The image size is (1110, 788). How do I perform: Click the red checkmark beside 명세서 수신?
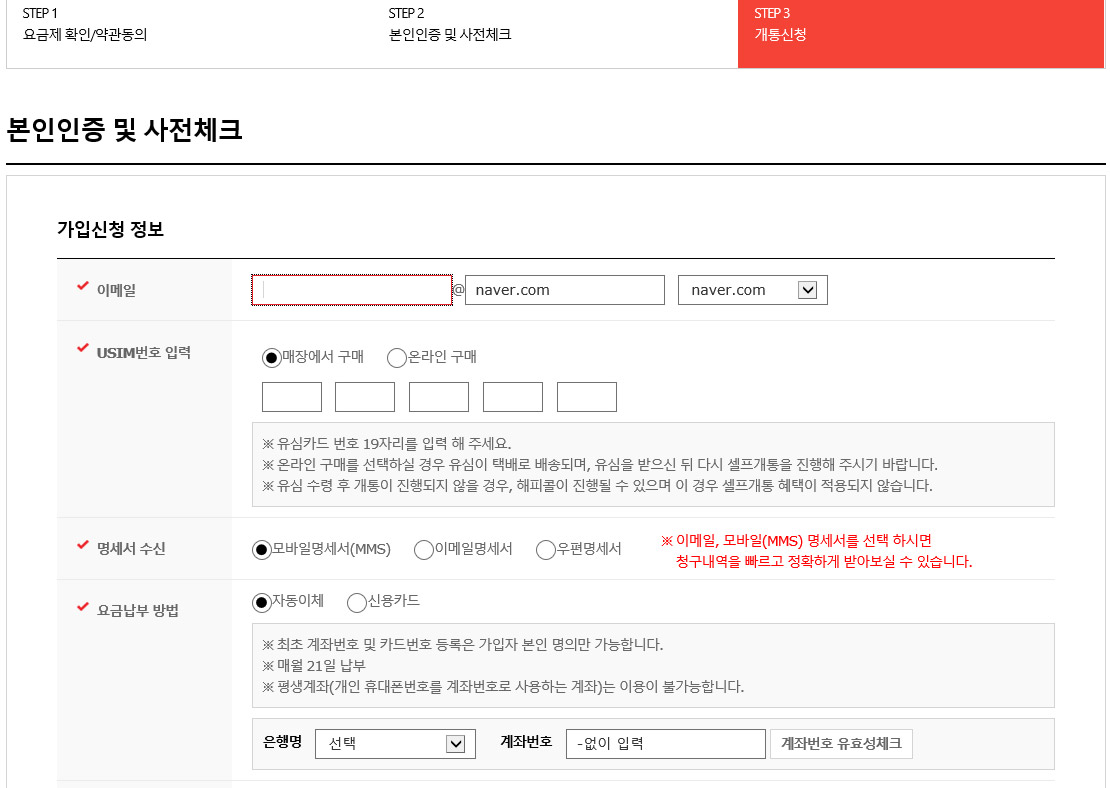click(83, 544)
